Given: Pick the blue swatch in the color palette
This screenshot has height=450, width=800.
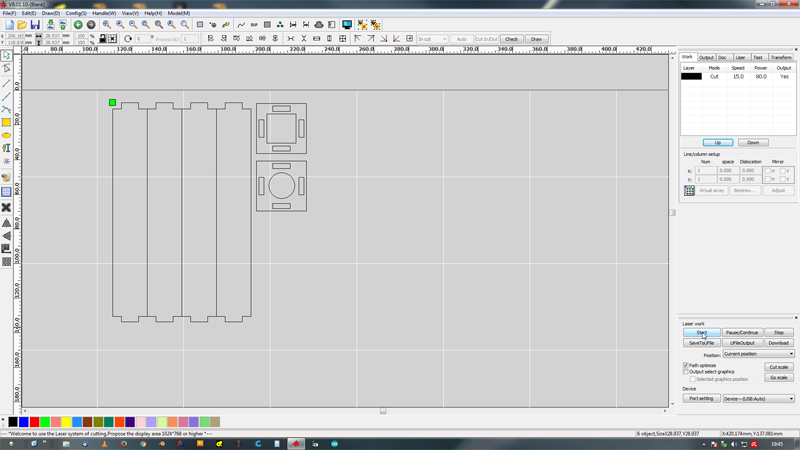Looking at the screenshot, I should pos(23,422).
